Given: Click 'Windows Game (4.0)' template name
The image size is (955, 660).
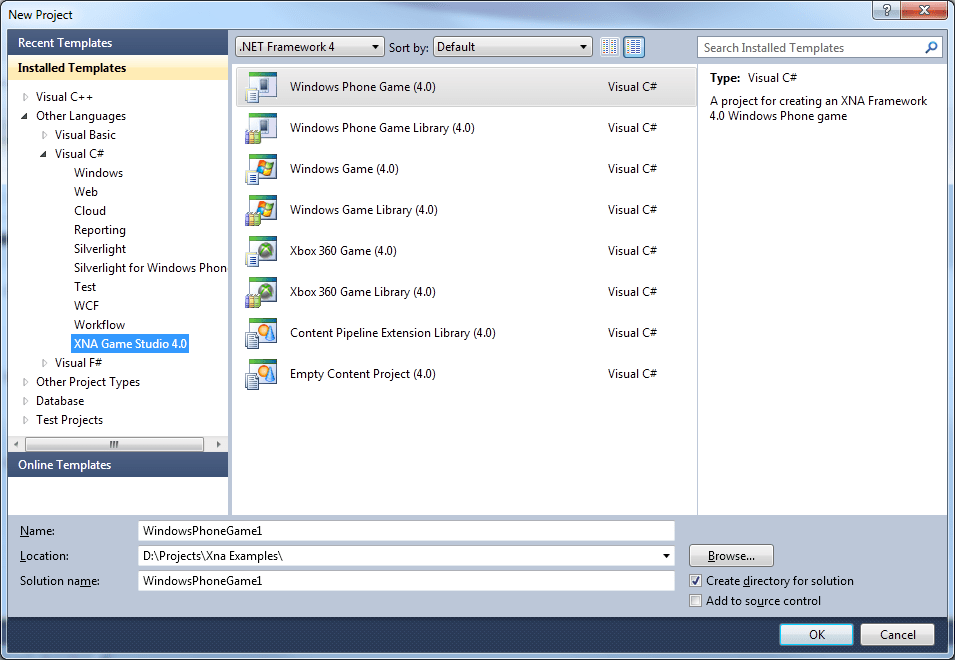Looking at the screenshot, I should tap(344, 169).
